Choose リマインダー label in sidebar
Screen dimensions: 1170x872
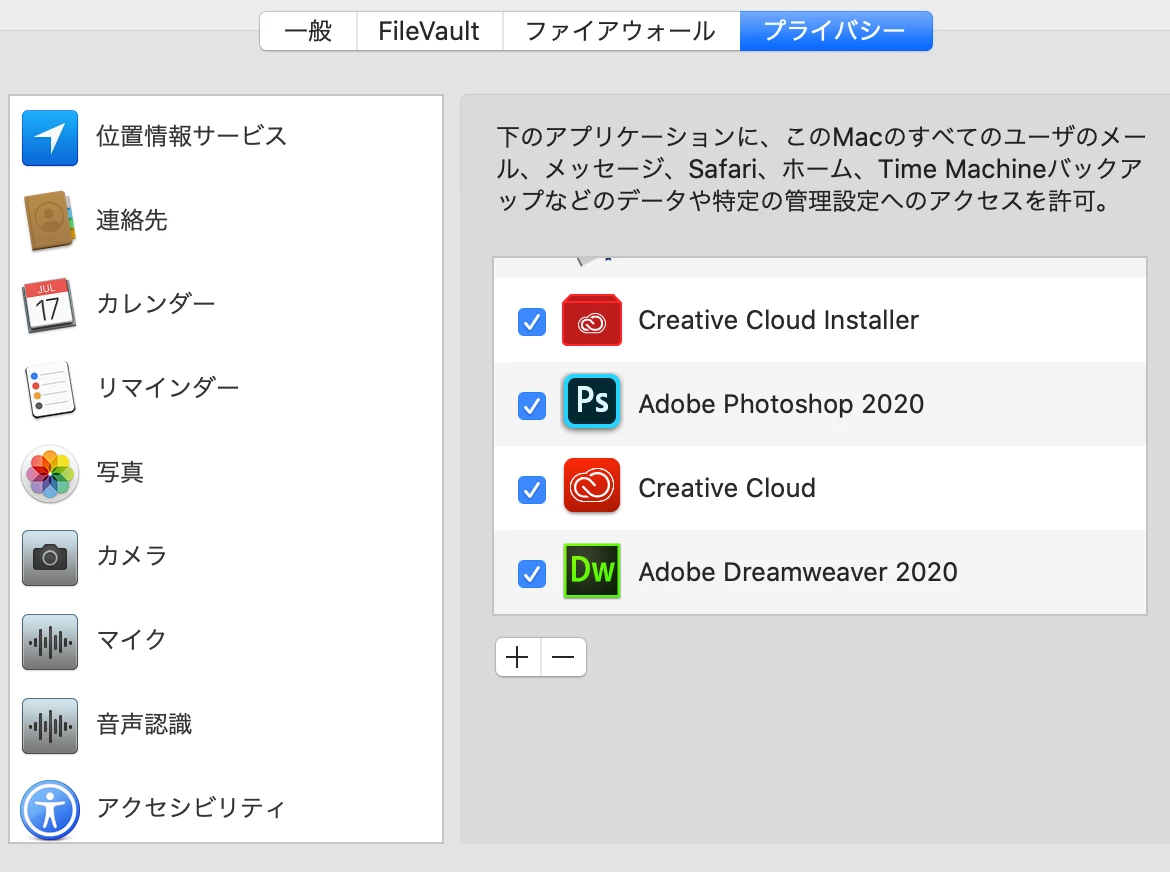[168, 387]
